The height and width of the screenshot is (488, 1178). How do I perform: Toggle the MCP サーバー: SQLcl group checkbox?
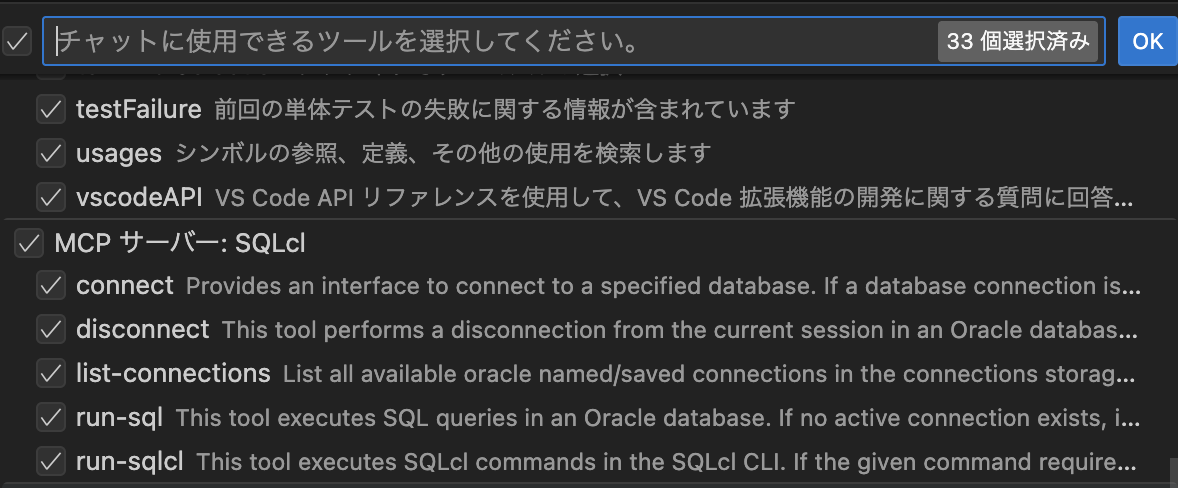click(x=29, y=243)
